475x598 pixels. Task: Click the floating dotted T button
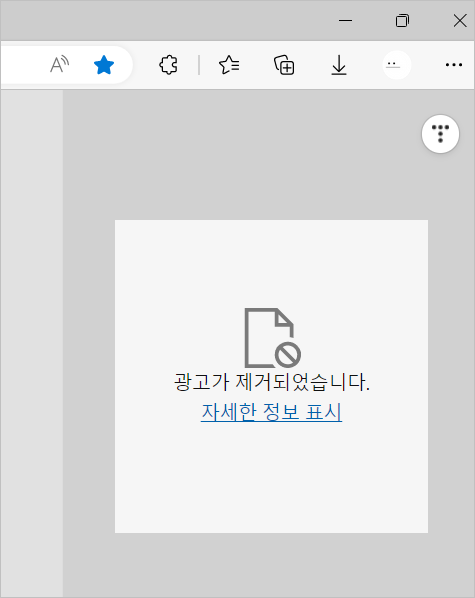[x=440, y=134]
